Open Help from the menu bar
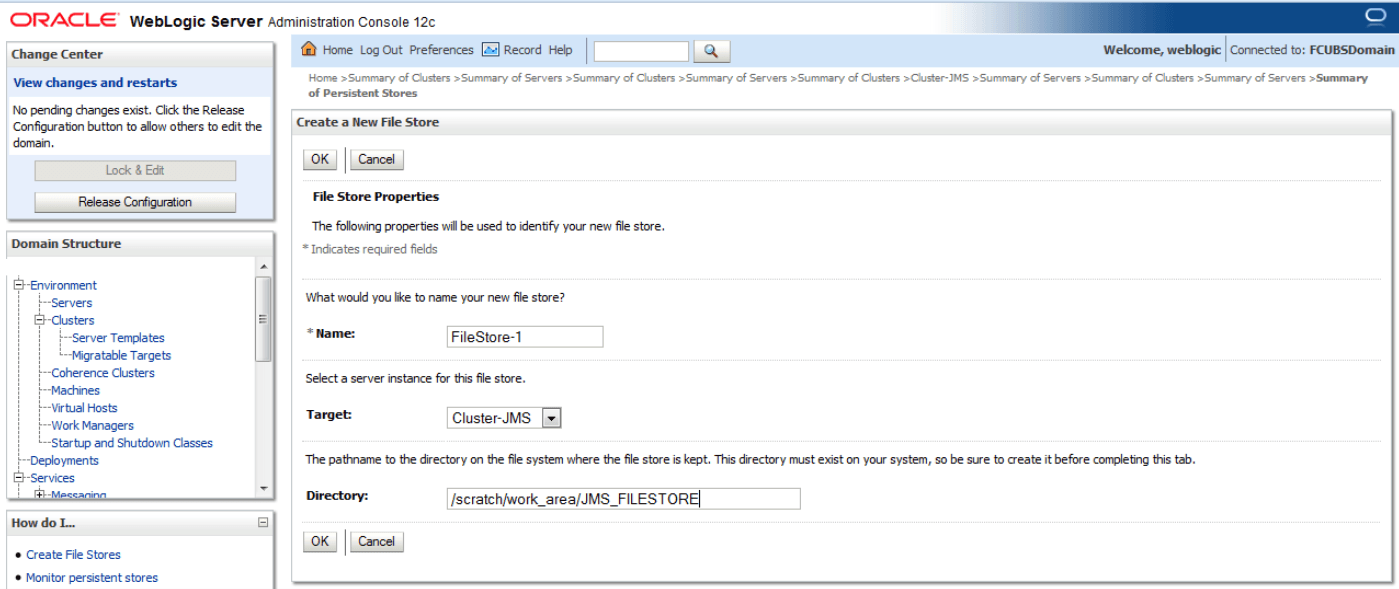 [x=559, y=50]
